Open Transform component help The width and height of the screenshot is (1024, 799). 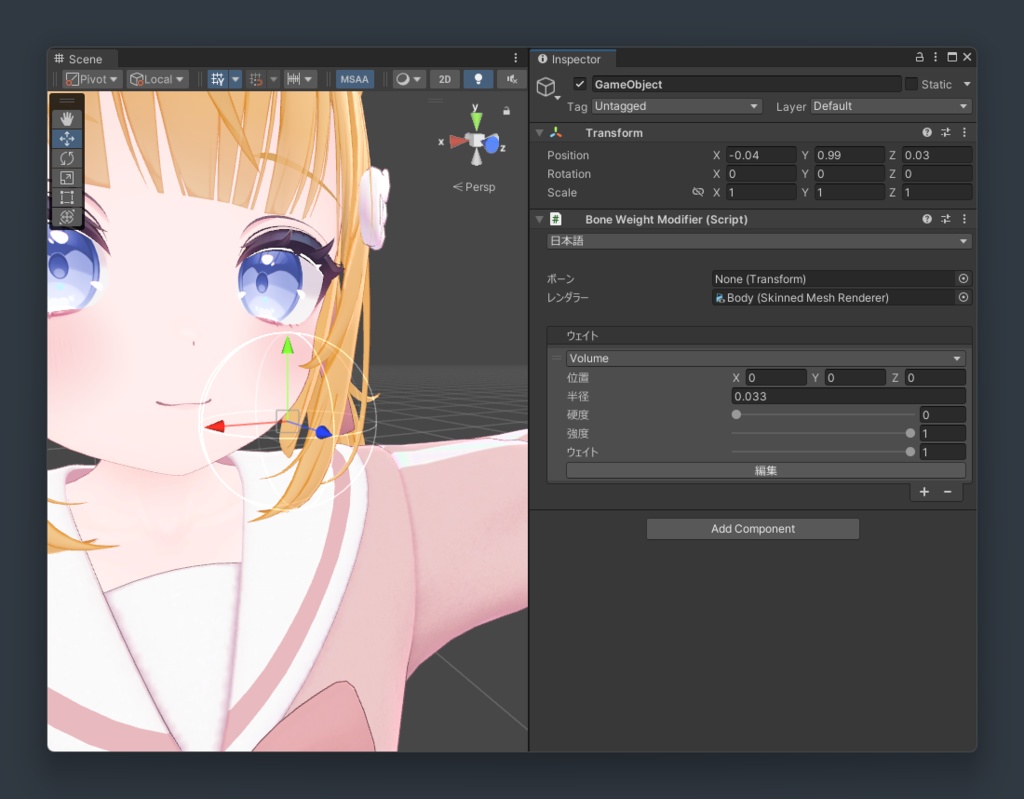[x=927, y=133]
